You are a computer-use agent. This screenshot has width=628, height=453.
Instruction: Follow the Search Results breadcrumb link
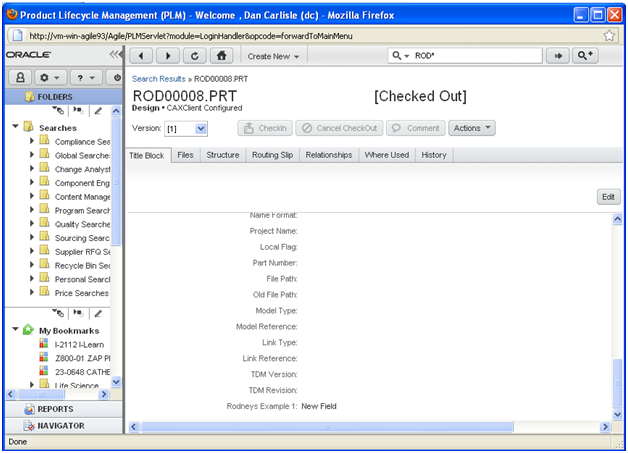click(160, 78)
